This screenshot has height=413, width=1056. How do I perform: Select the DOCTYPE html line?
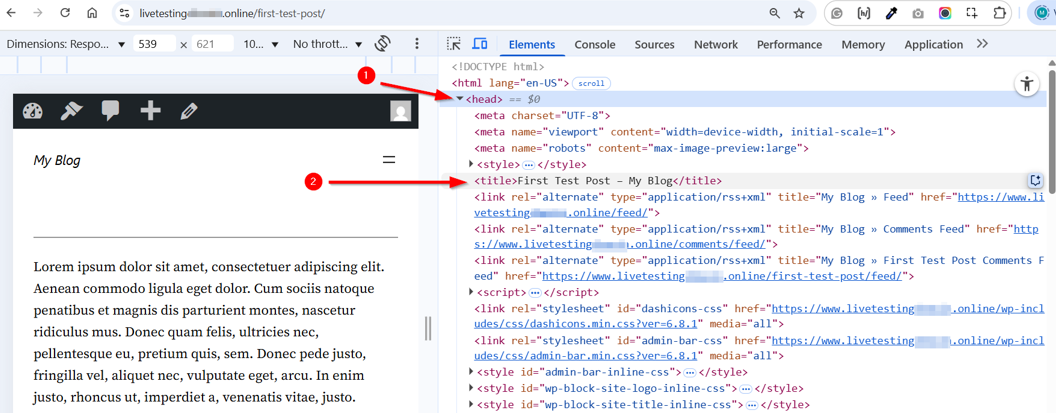click(x=498, y=67)
